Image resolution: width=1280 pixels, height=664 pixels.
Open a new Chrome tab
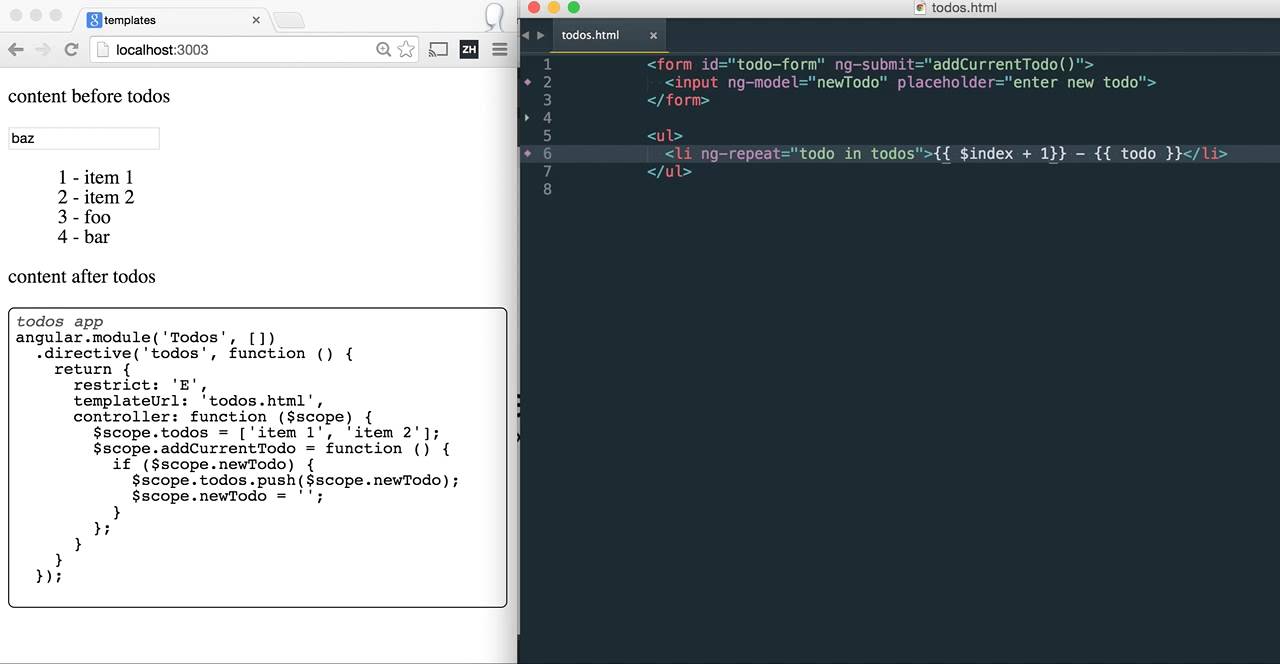pos(288,20)
